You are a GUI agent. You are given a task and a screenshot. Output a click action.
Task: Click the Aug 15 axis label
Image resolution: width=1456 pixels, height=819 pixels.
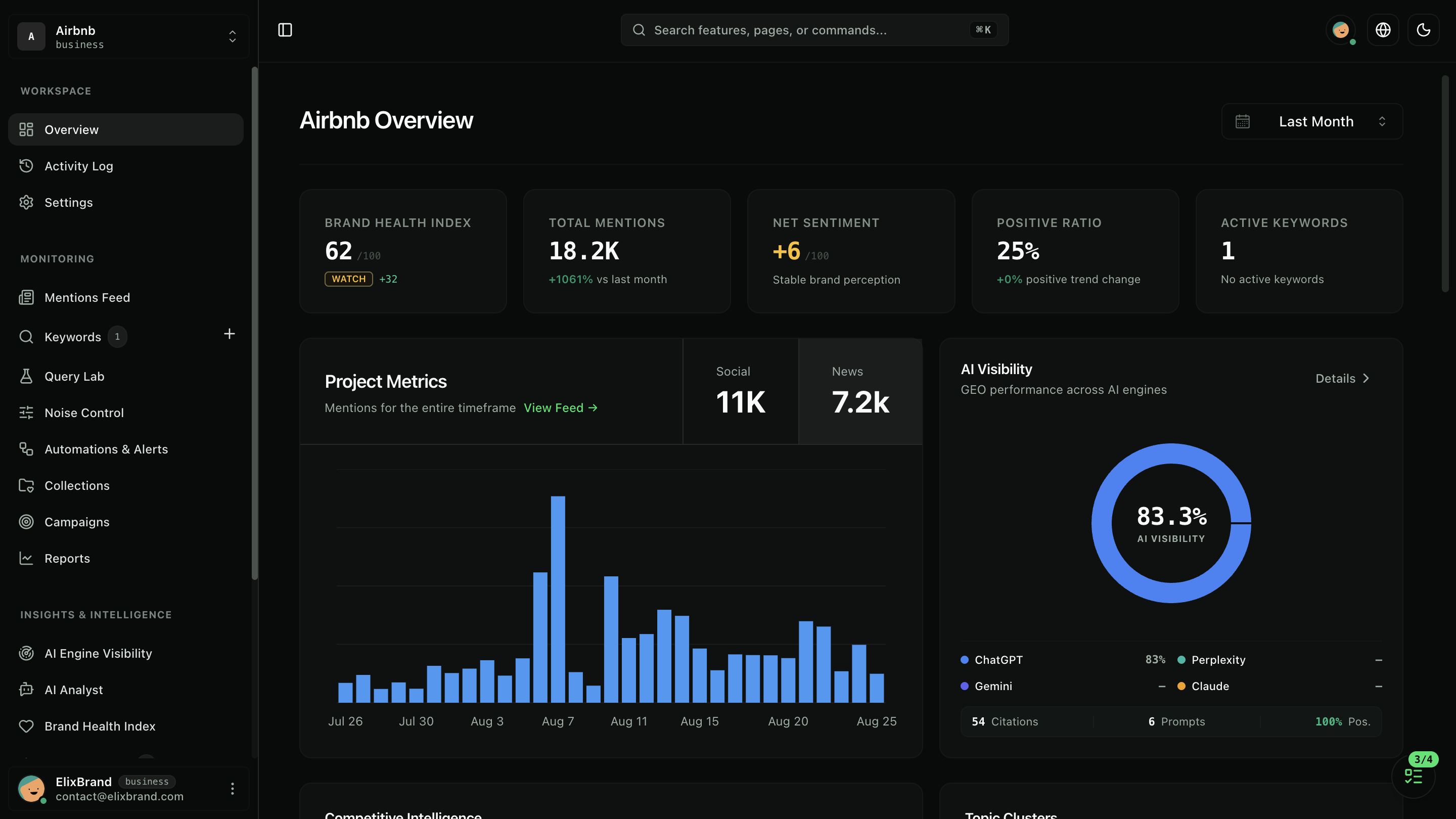tap(700, 722)
